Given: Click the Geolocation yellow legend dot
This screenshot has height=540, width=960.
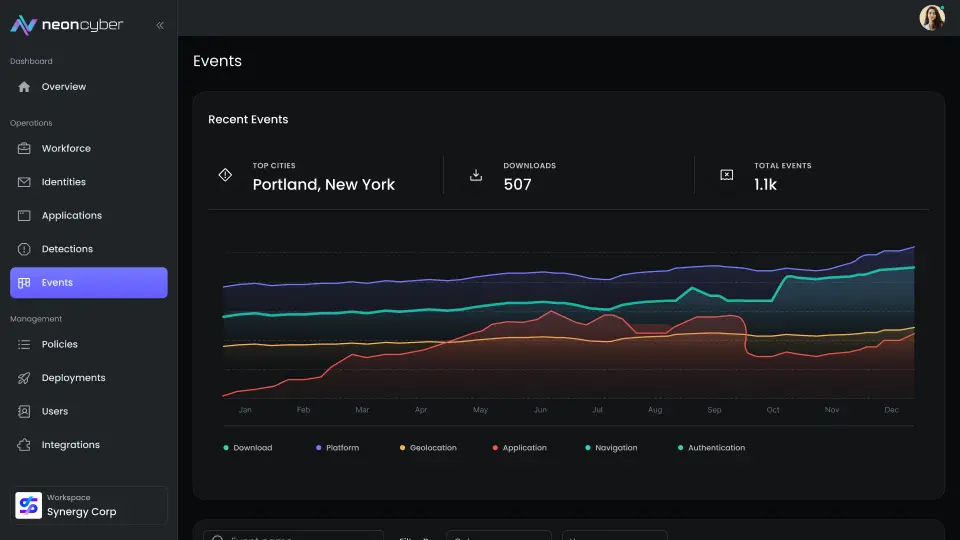Looking at the screenshot, I should [403, 448].
